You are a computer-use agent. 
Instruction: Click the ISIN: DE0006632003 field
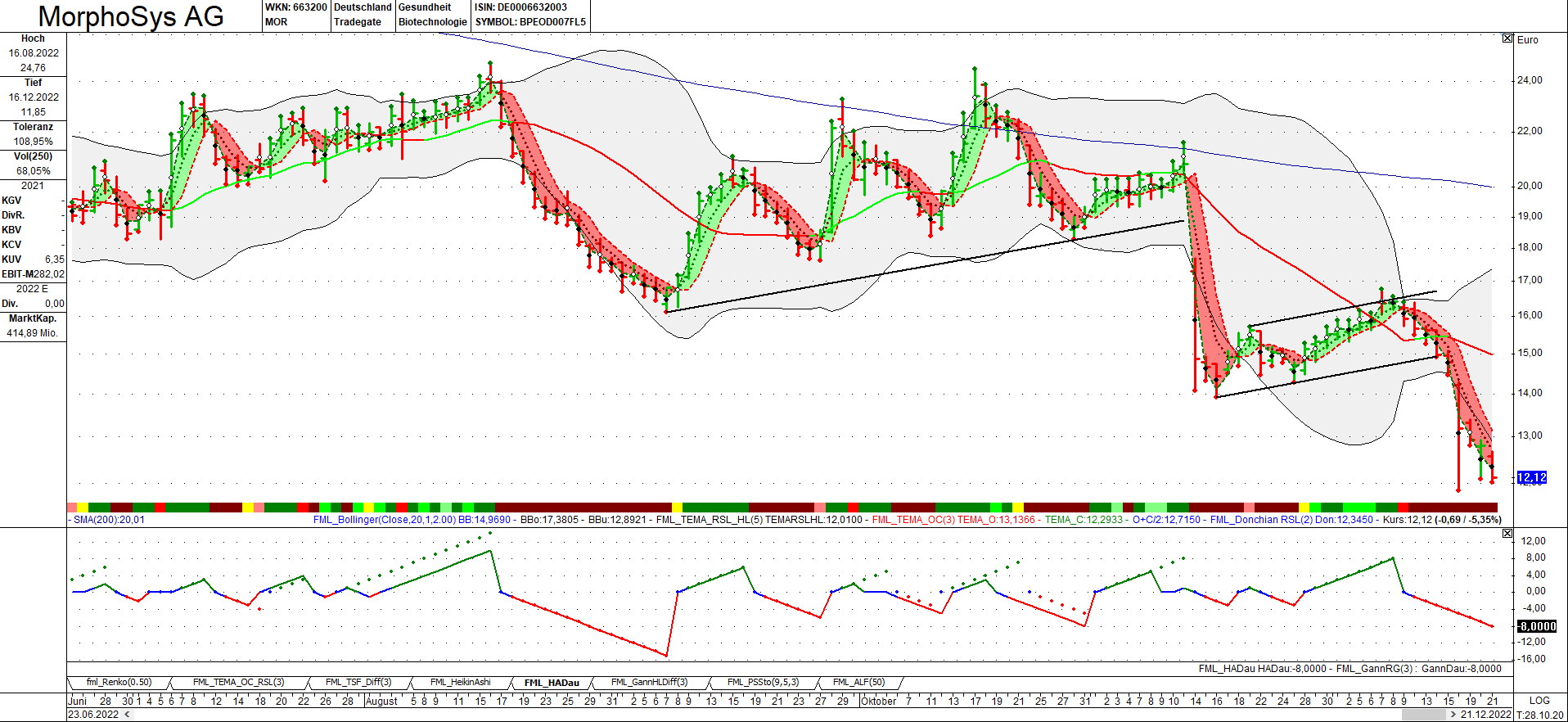point(520,7)
